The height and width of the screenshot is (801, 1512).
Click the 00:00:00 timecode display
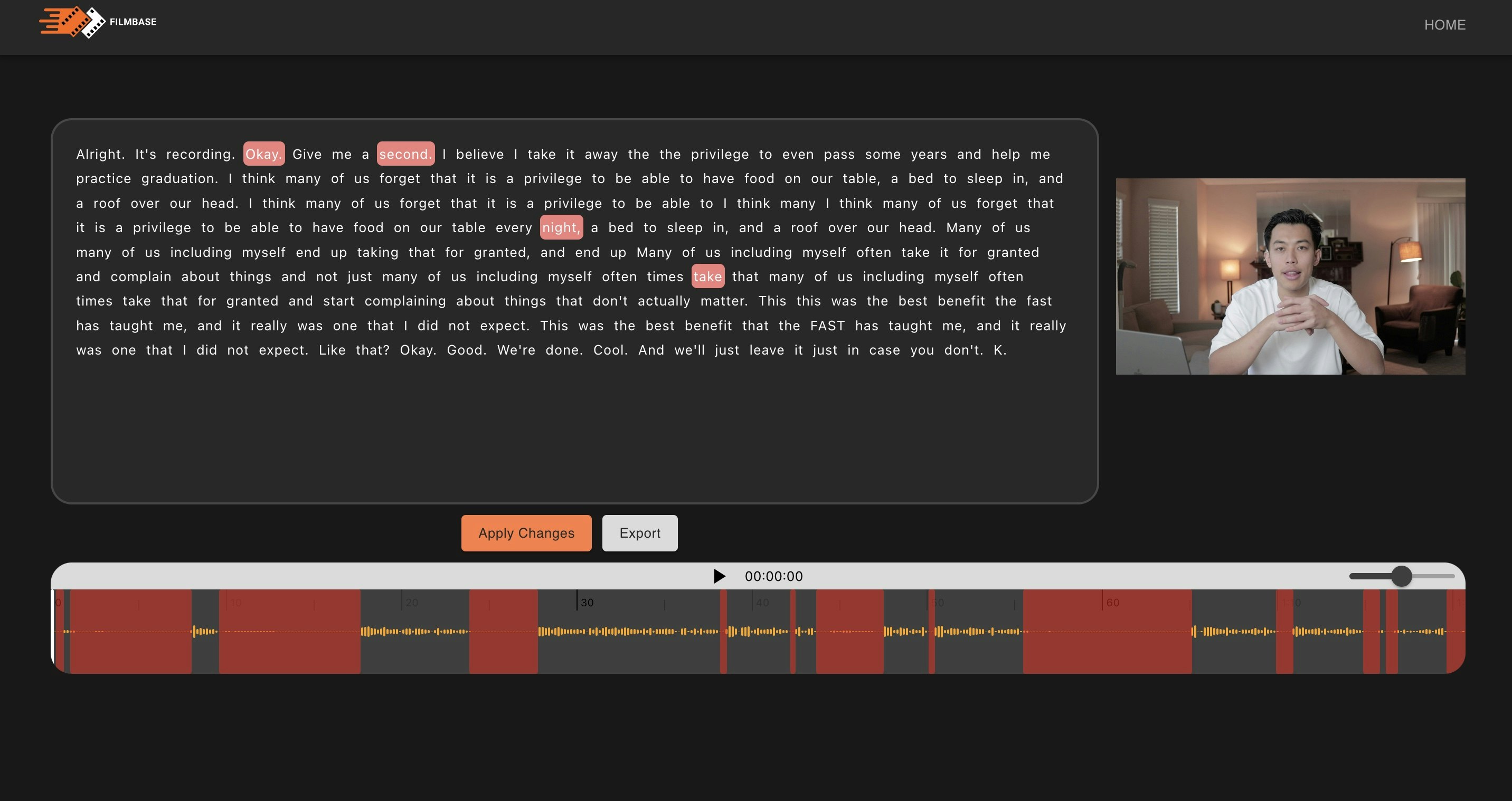coord(773,576)
